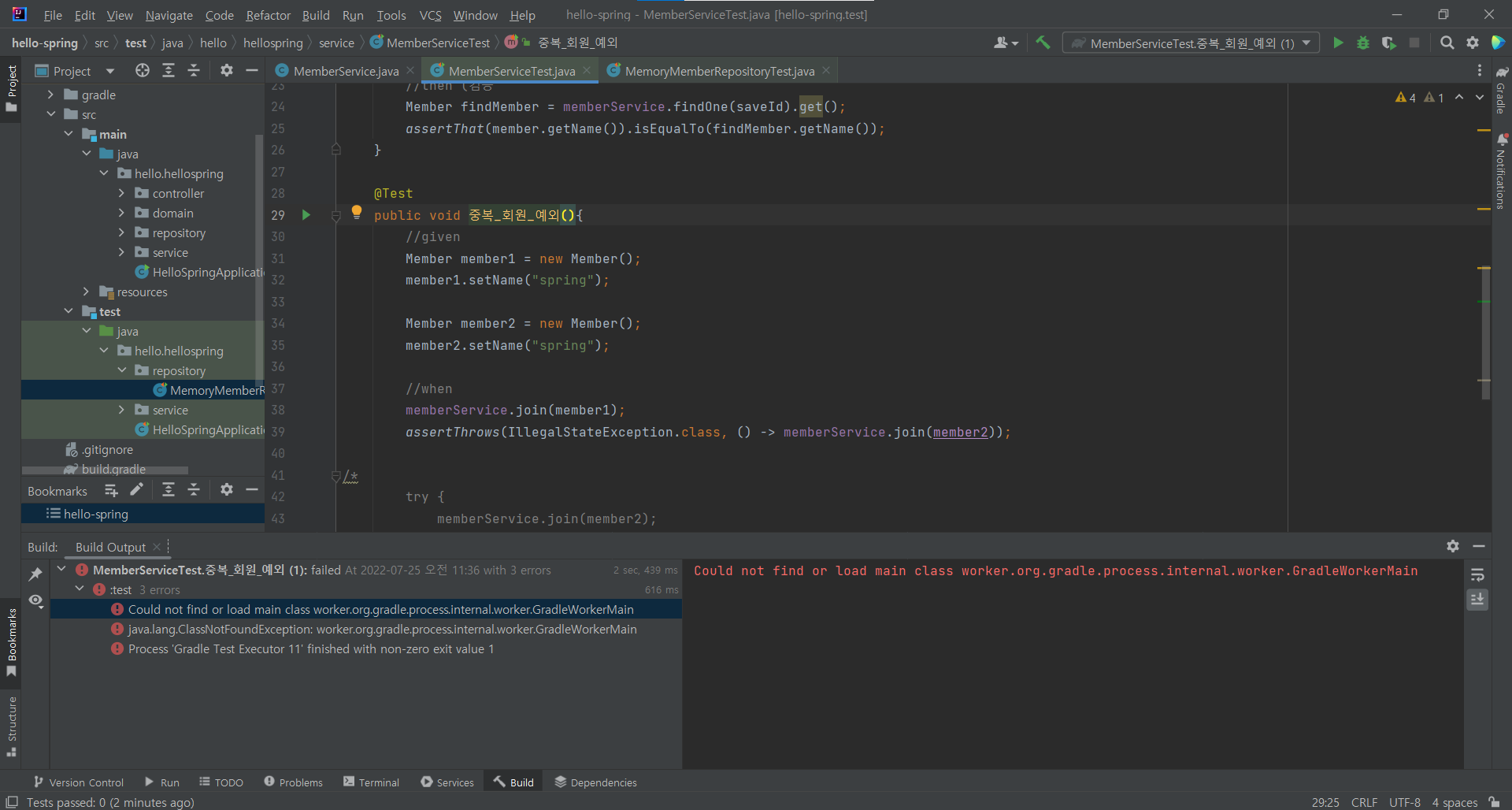Click Select Opened File target icon
This screenshot has height=810, width=1512.
tap(142, 71)
